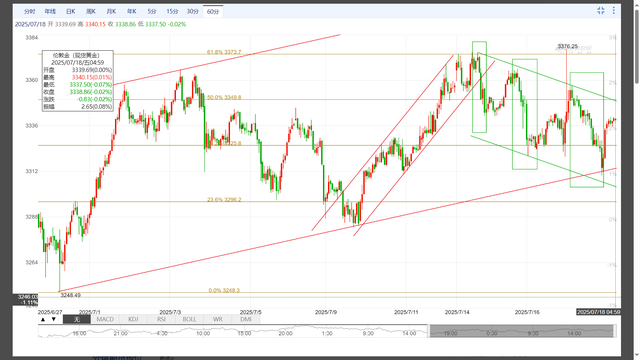
Task: Enable the BOLL indicator
Action: 189,319
